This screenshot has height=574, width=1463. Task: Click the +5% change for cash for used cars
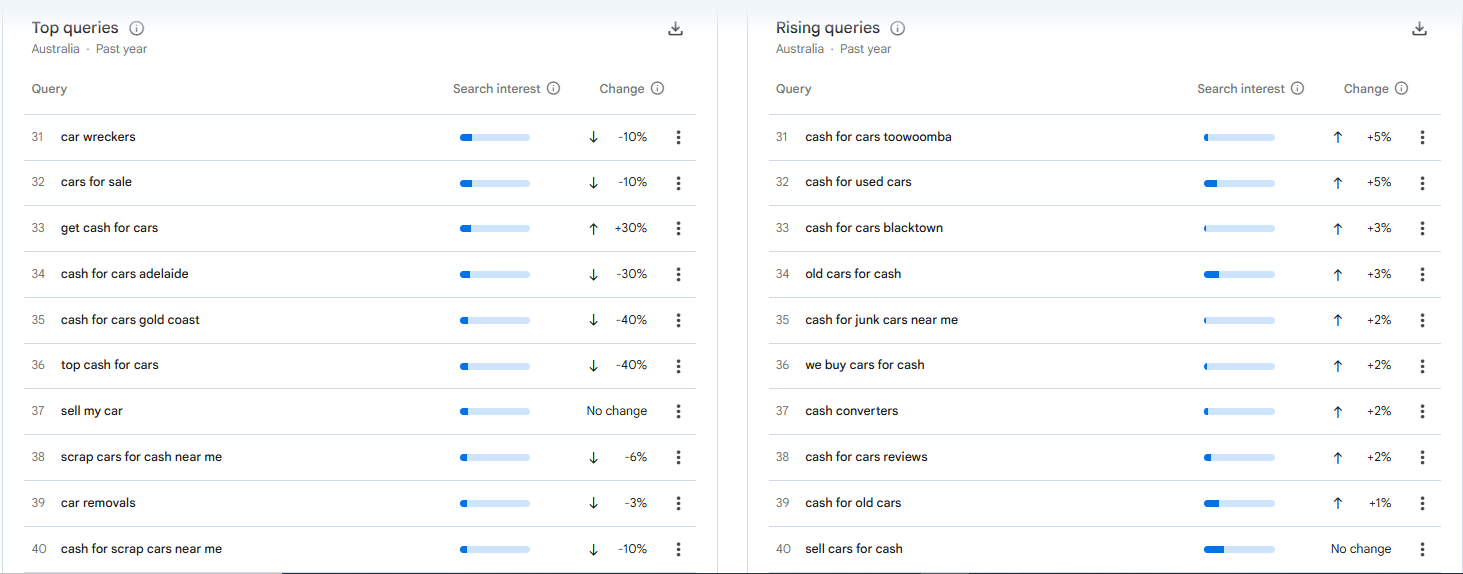1379,182
